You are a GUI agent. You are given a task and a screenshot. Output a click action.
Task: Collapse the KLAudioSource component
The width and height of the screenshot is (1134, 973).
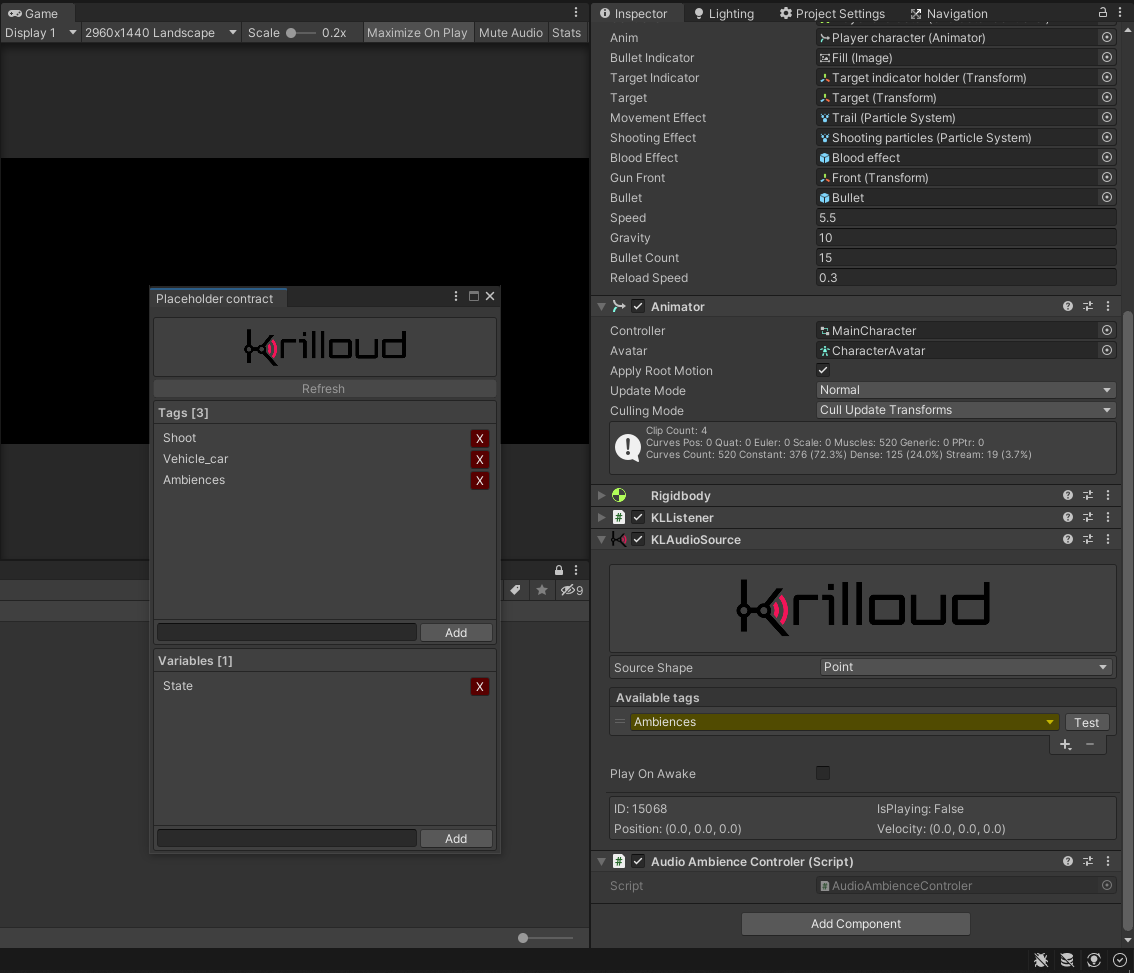(x=601, y=539)
